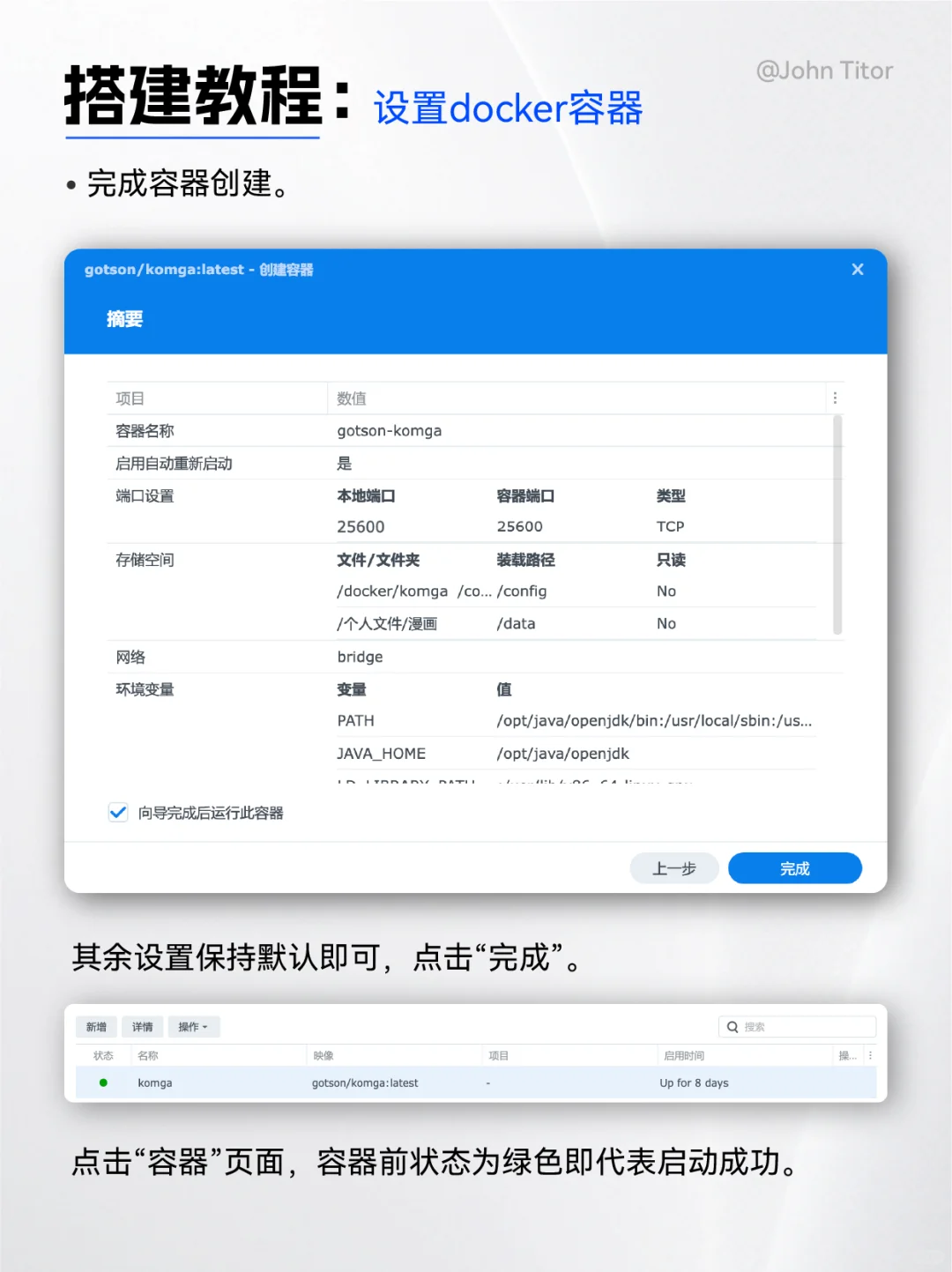This screenshot has height=1272, width=952.
Task: Click the local port 25600 value
Action: click(x=361, y=526)
